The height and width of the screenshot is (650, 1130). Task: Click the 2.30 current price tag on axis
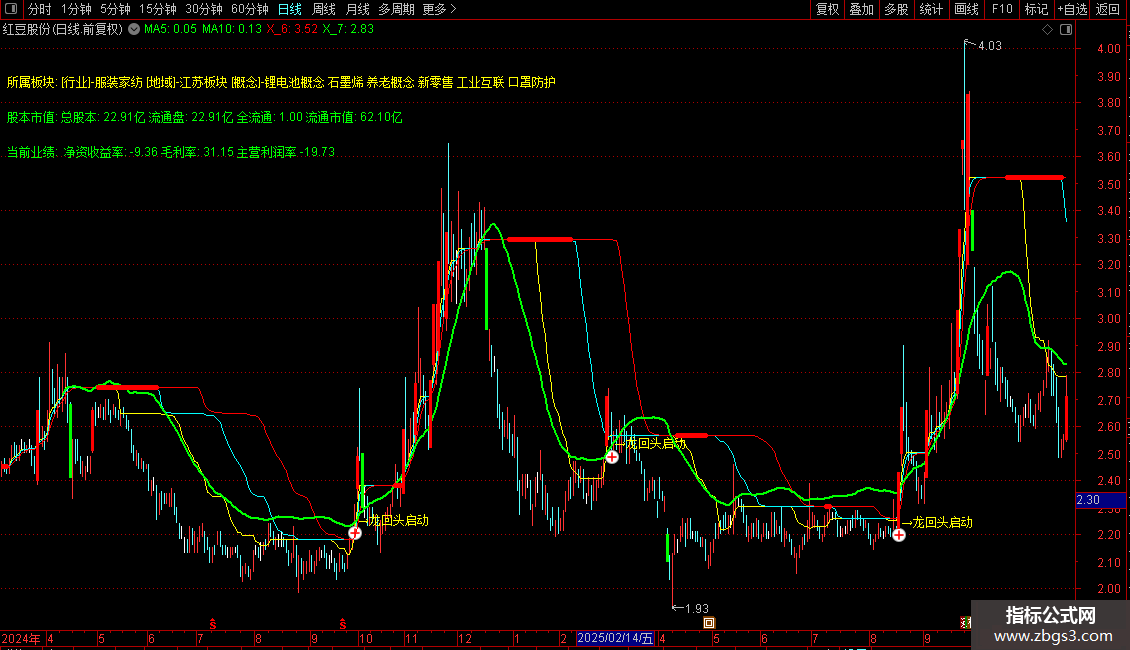click(x=1100, y=500)
